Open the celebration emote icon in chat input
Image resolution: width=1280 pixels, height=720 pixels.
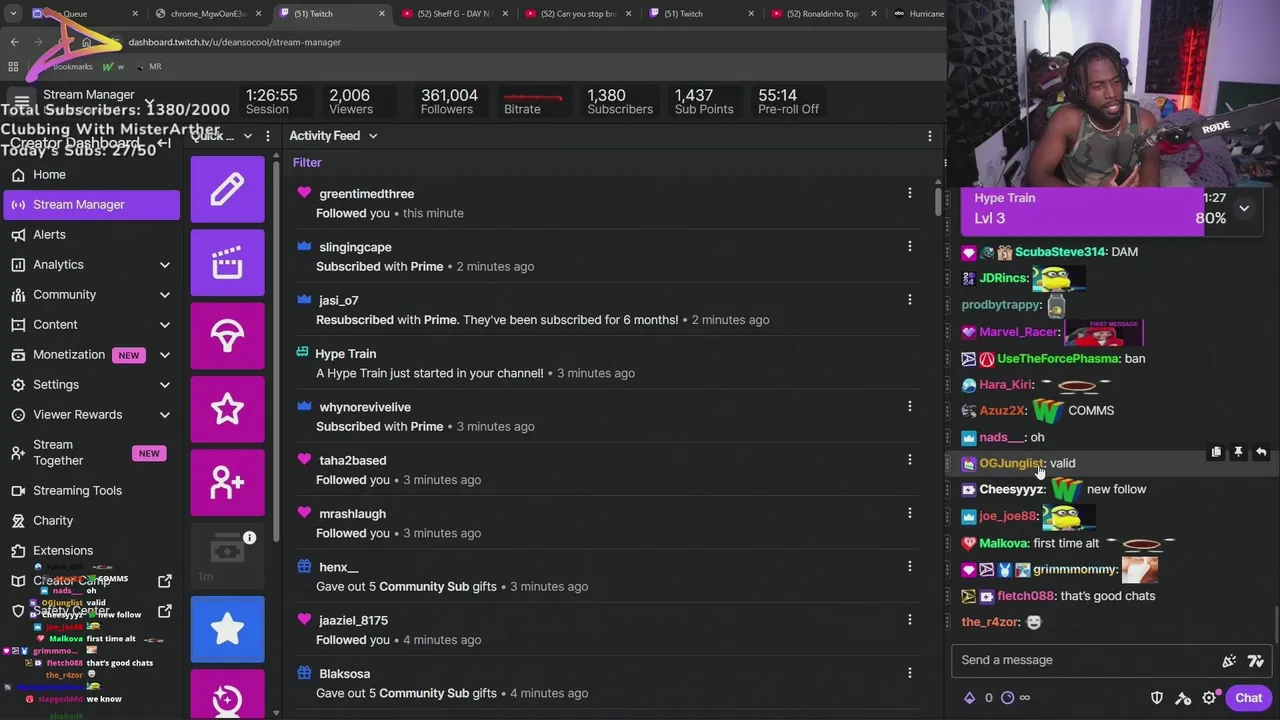[1229, 660]
